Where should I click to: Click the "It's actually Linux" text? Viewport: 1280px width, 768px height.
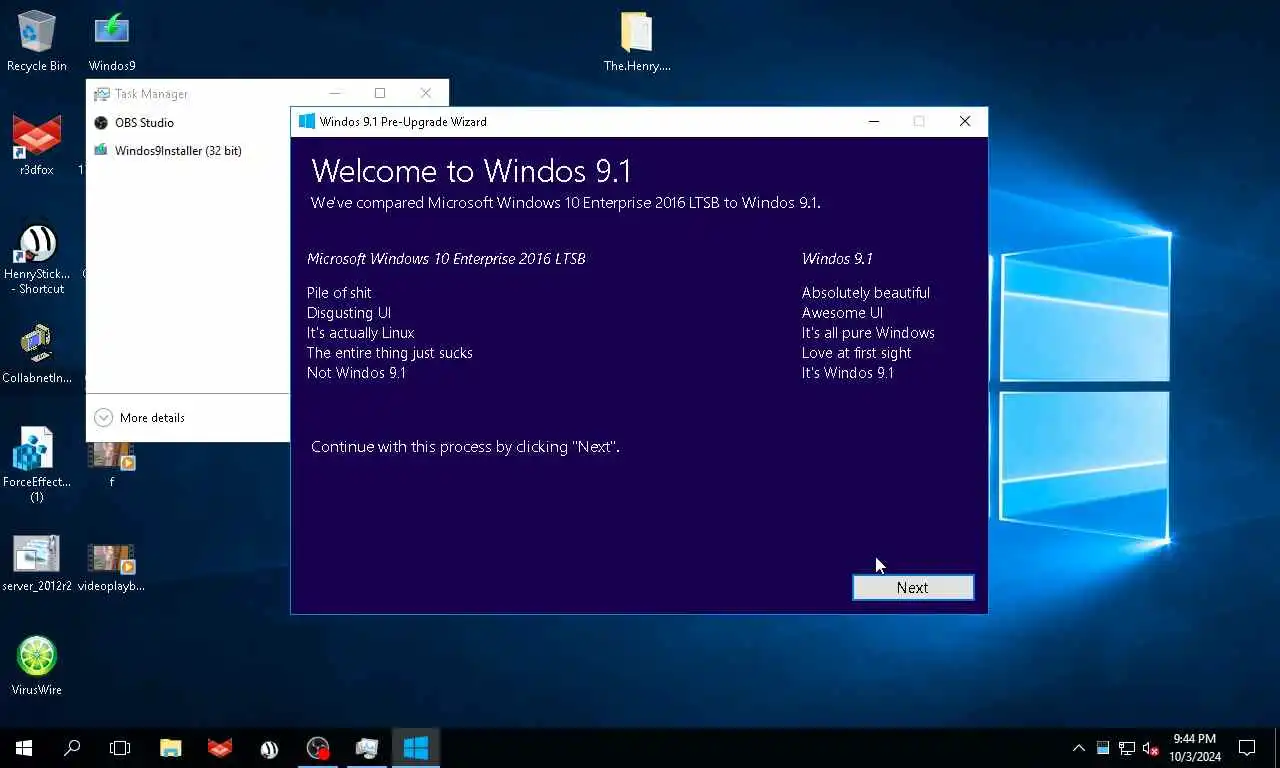click(360, 333)
